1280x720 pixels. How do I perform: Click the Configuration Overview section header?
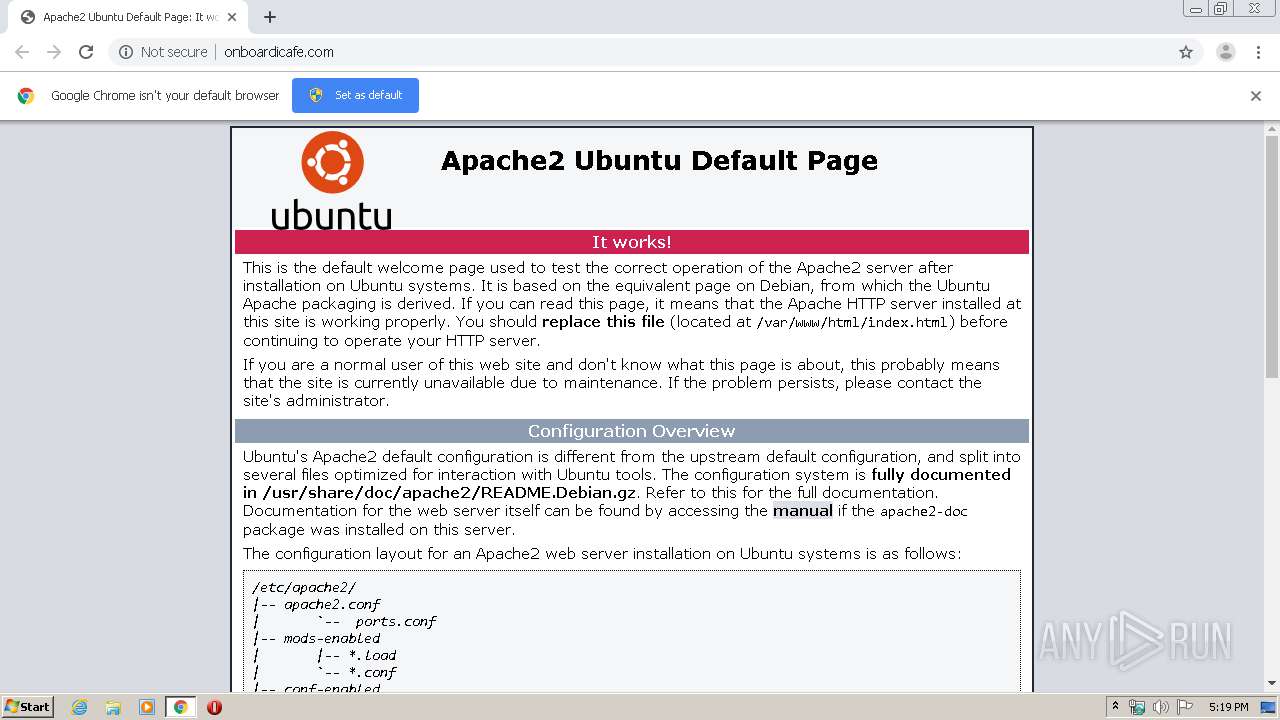click(632, 431)
